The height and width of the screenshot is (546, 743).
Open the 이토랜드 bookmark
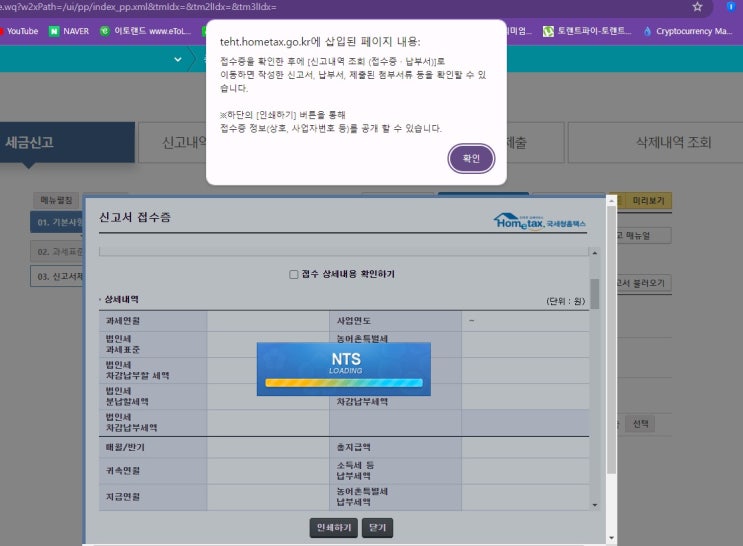(x=145, y=31)
